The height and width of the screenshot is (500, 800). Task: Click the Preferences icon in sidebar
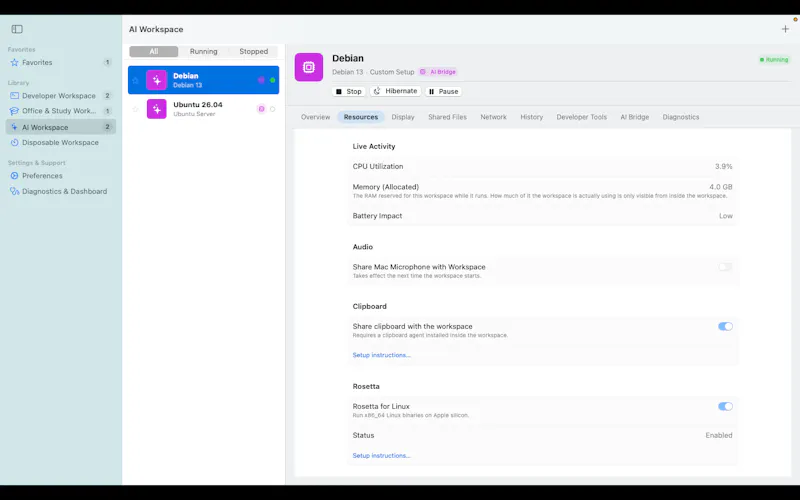[x=14, y=176]
